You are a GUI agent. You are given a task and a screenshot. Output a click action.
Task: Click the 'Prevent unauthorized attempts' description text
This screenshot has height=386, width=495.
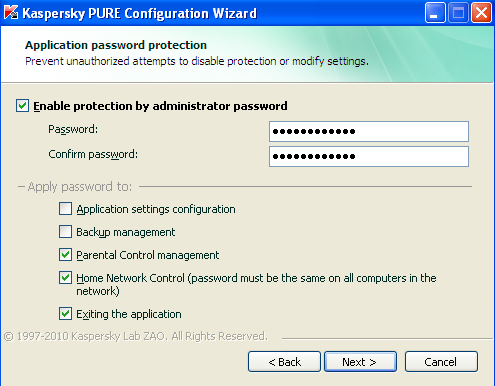click(197, 61)
